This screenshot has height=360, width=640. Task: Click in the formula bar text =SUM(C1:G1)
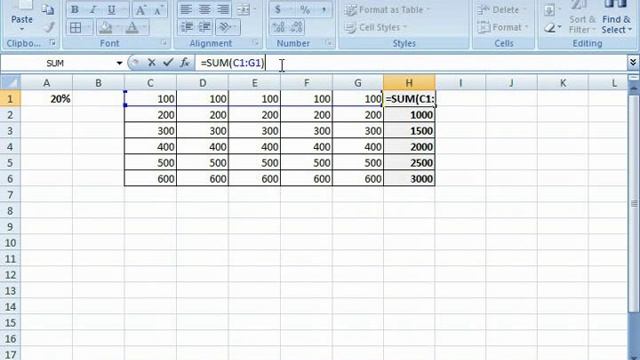[x=233, y=63]
